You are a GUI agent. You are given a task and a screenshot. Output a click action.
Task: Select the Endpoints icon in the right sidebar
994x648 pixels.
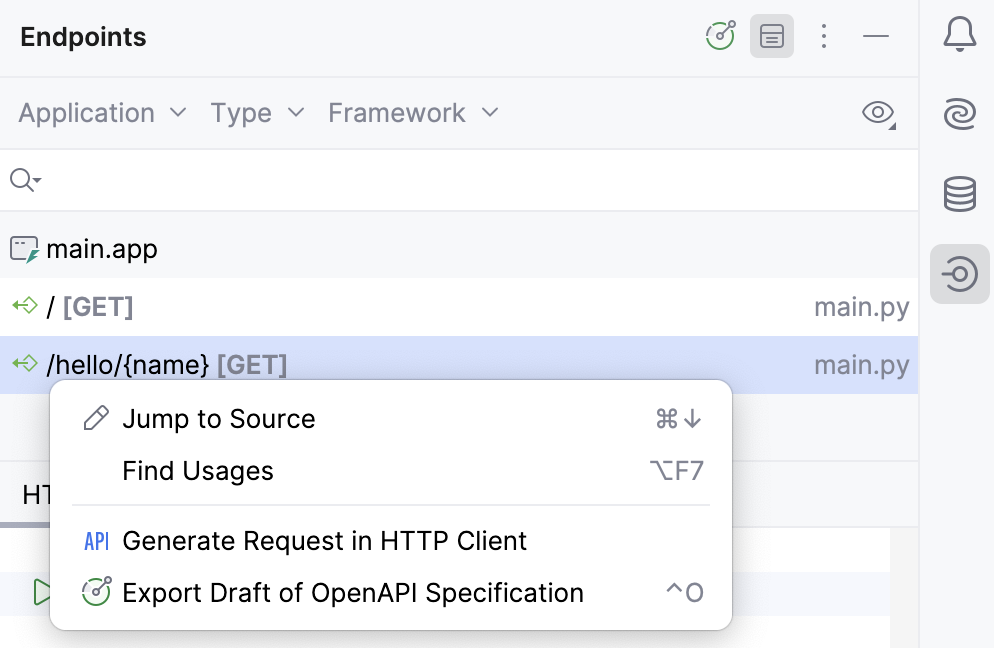[959, 274]
